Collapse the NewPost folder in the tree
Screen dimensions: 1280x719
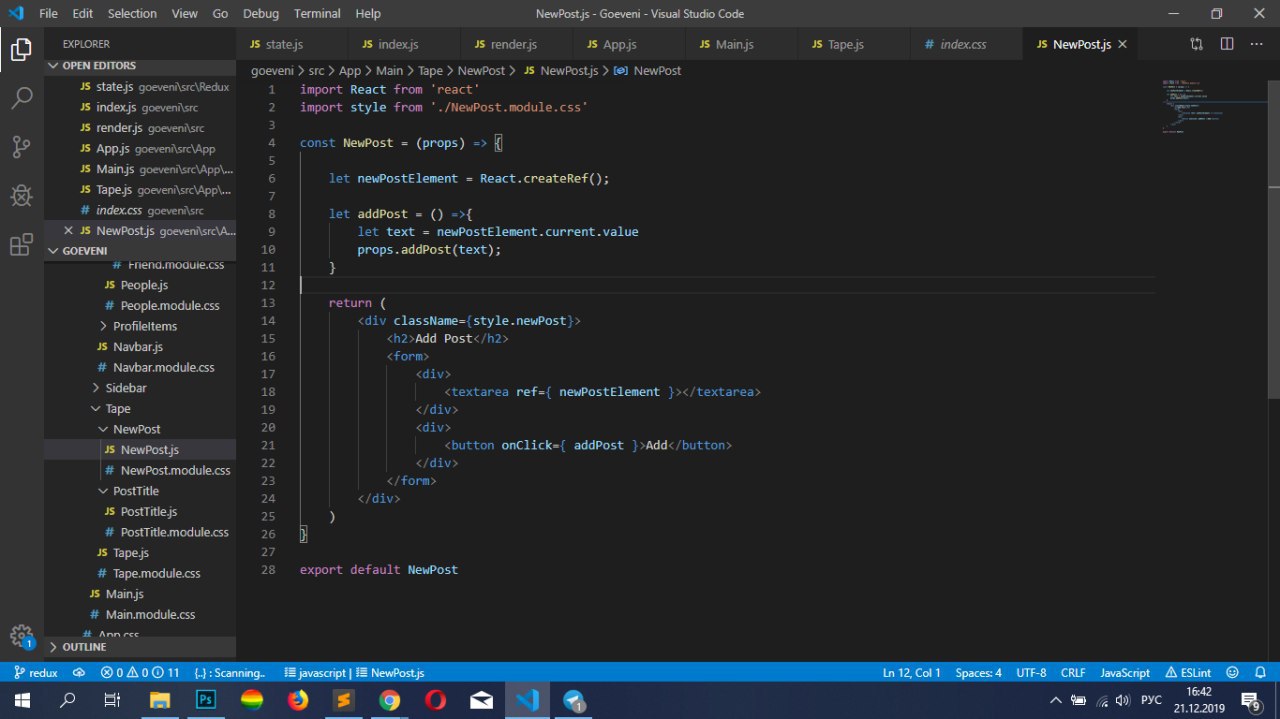[x=136, y=429]
